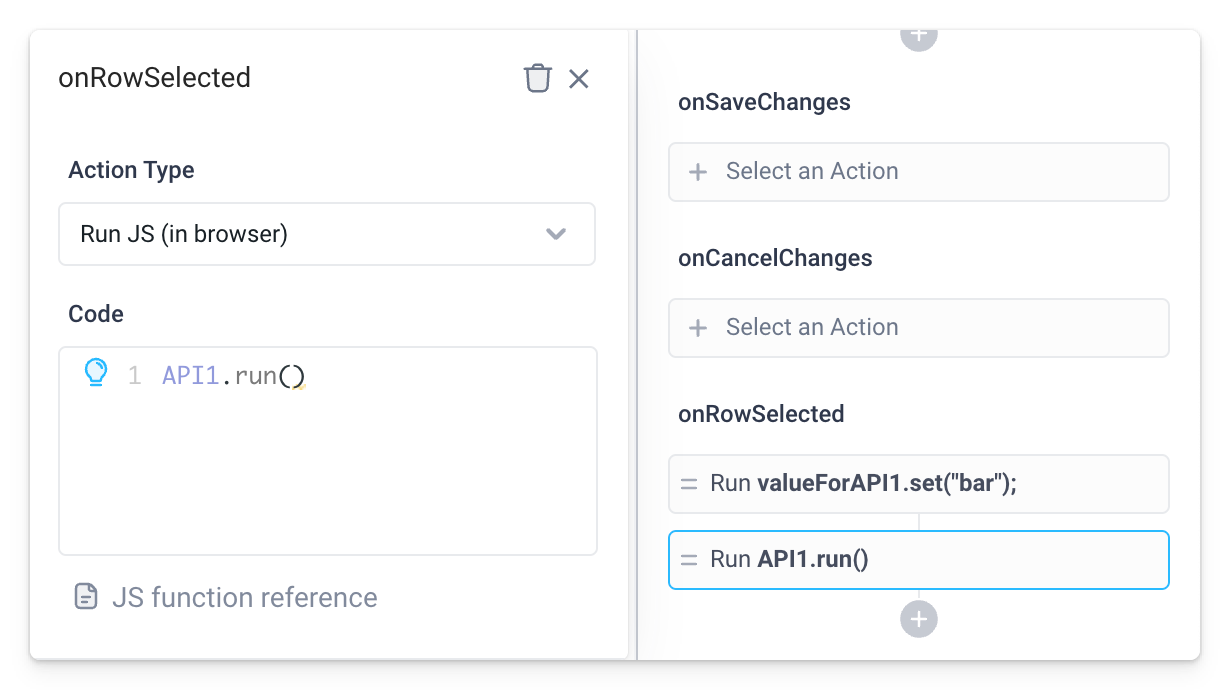Delete the onRowSelected action via trash icon
The image size is (1230, 690).
(x=538, y=78)
